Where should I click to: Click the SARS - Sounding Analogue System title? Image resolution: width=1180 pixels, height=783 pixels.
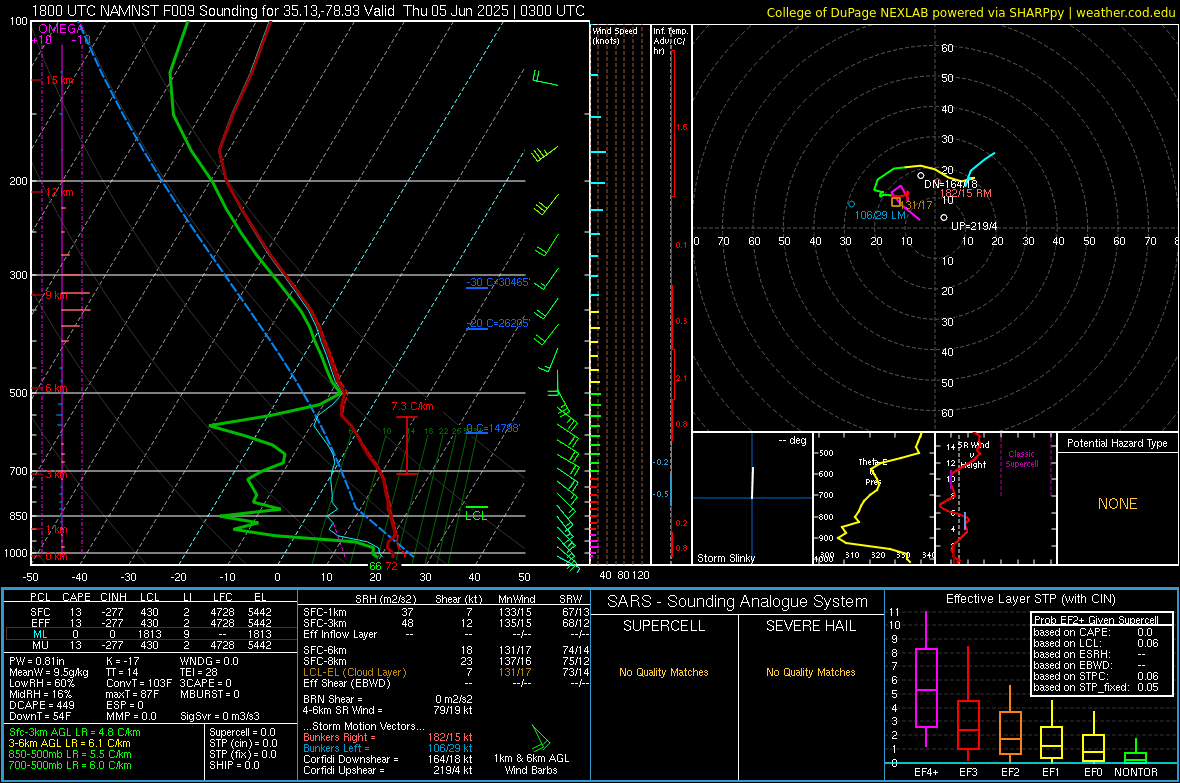click(737, 602)
